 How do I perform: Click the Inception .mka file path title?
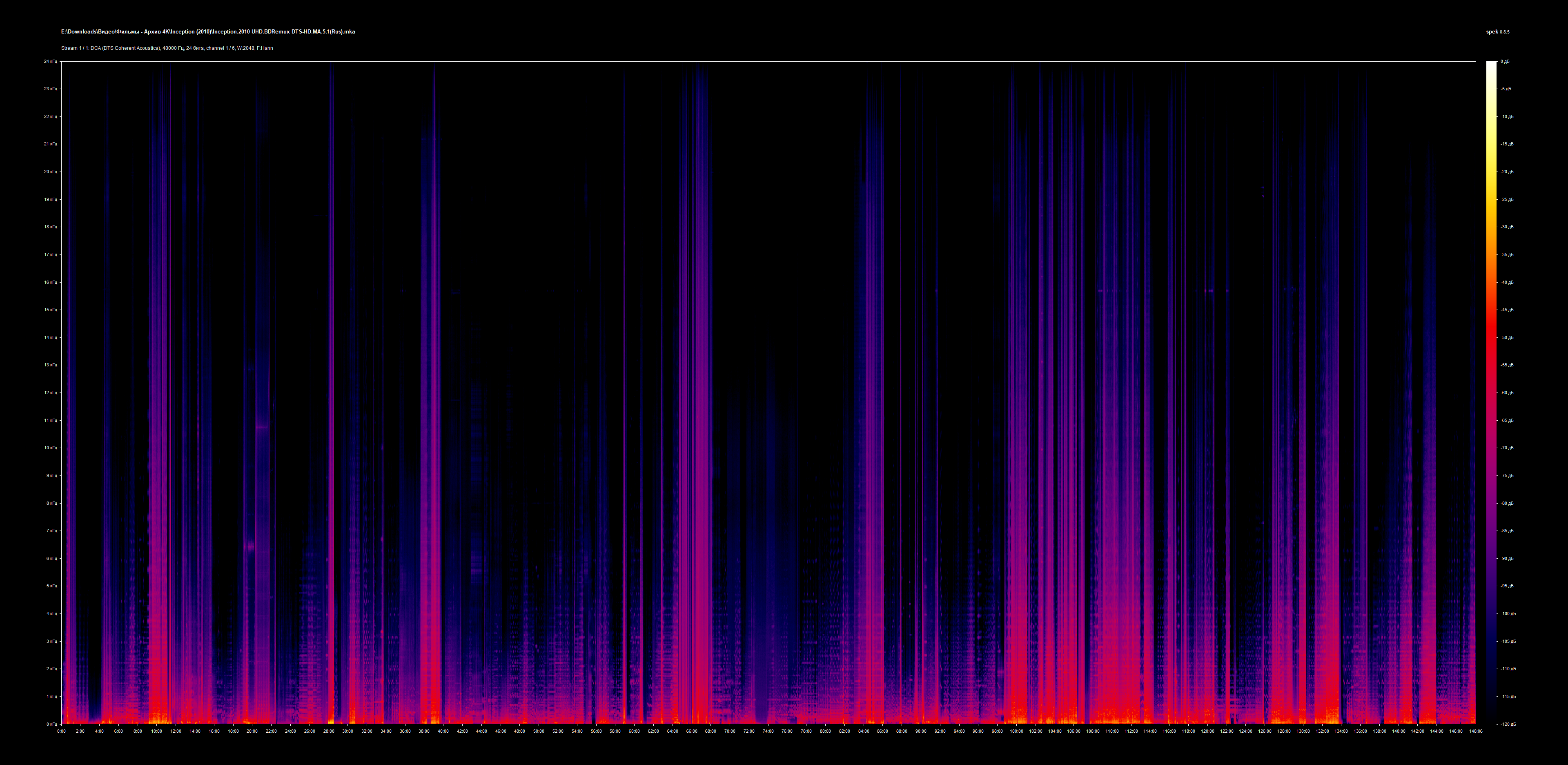(x=207, y=32)
